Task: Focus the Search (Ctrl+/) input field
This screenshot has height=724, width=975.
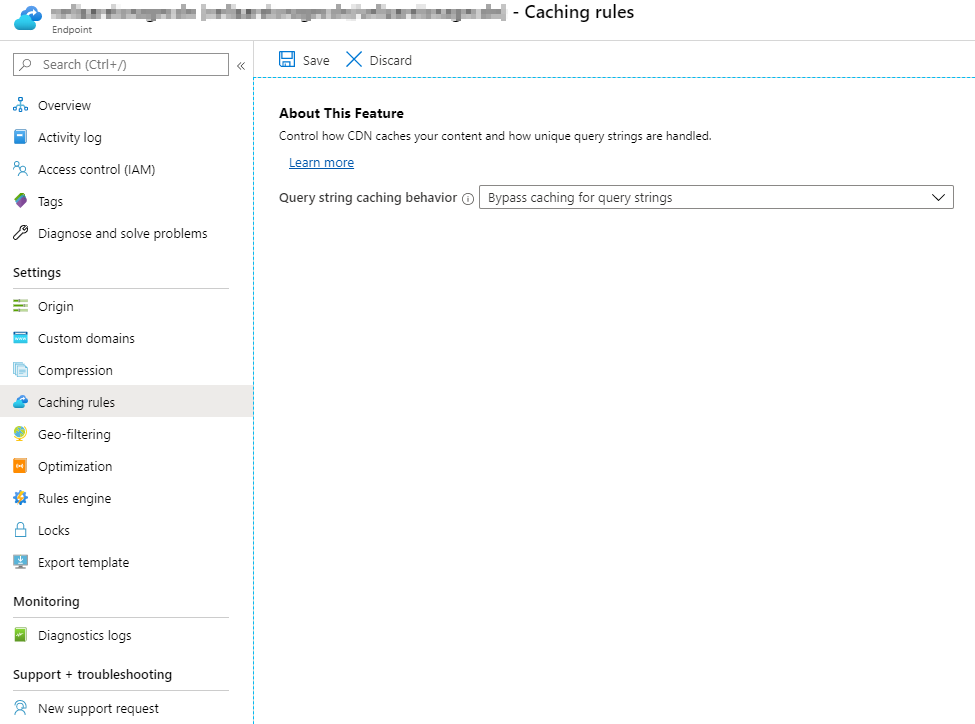Action: click(x=121, y=64)
